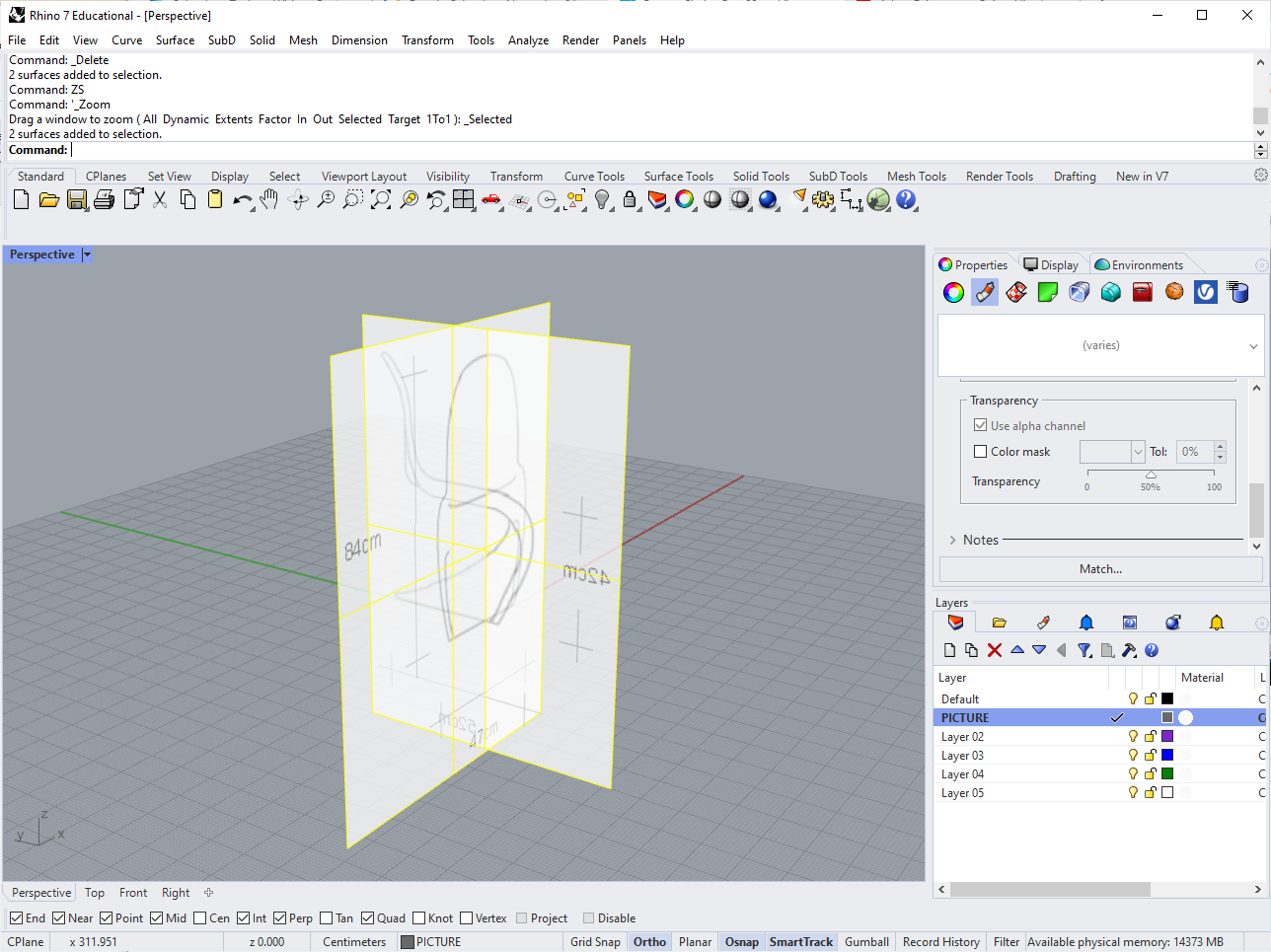Enable the Tan object snap checkbox

pos(327,918)
